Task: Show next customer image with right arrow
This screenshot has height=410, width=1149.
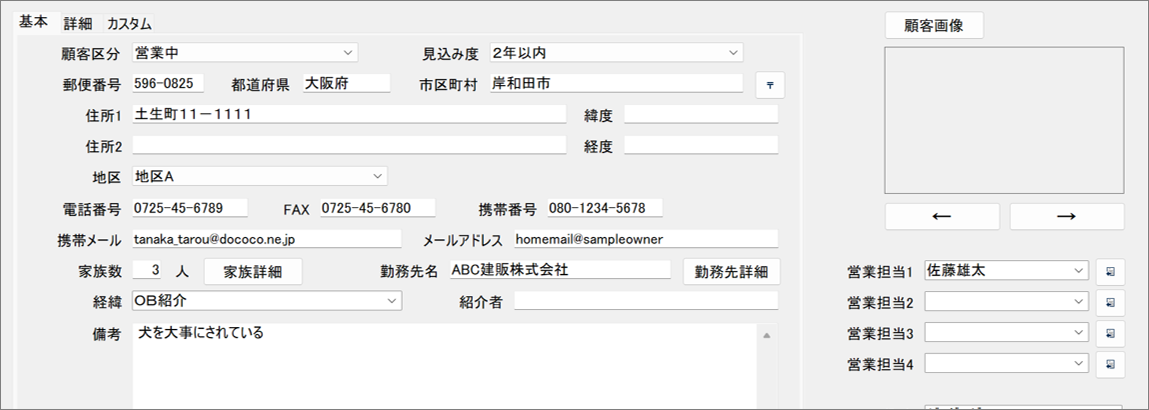Action: point(1066,217)
